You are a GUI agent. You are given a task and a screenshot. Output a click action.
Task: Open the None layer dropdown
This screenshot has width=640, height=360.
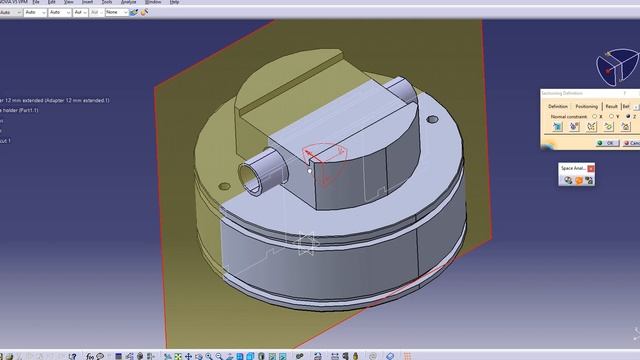(x=117, y=13)
